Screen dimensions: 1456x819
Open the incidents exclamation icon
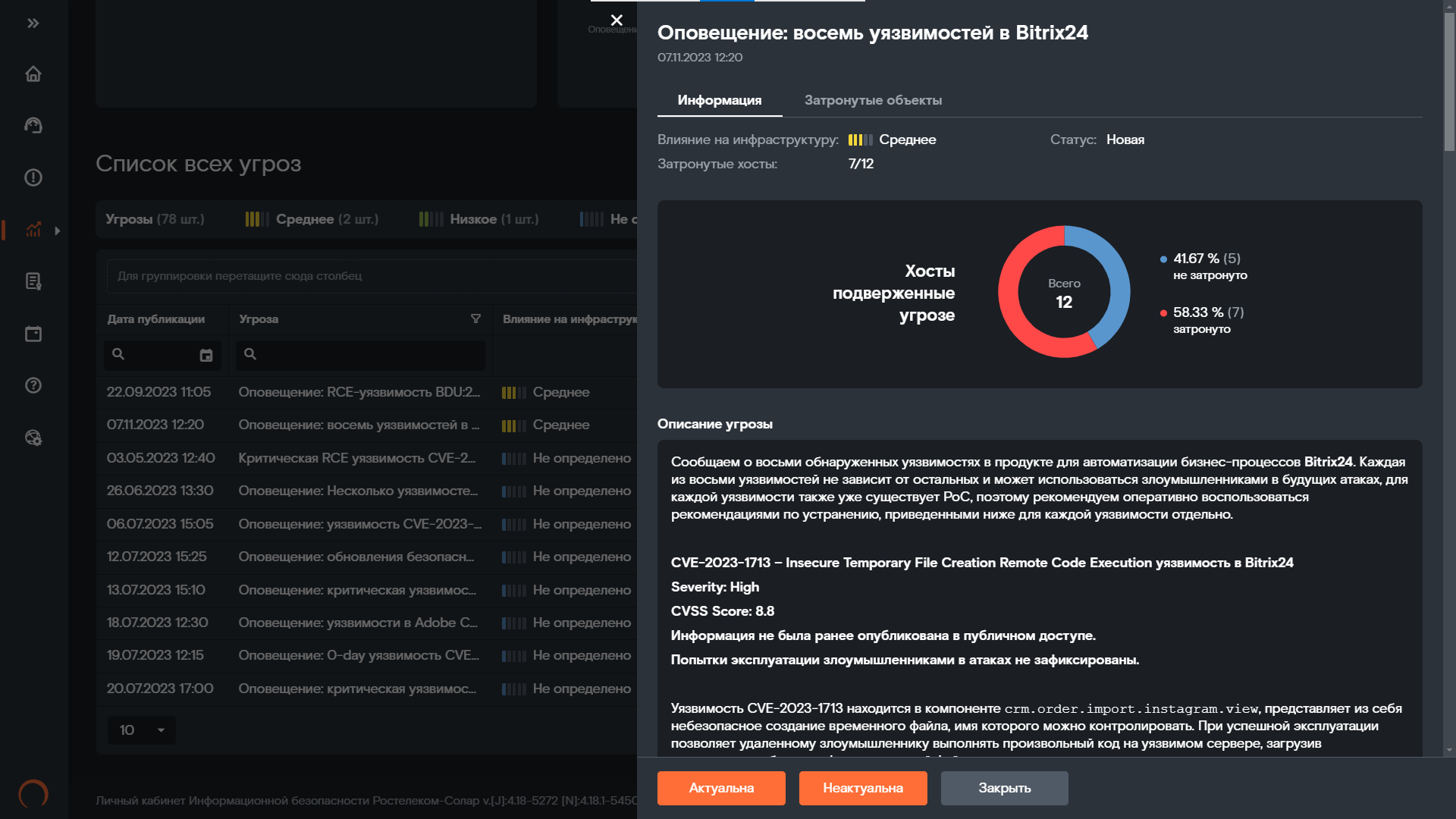pos(33,177)
